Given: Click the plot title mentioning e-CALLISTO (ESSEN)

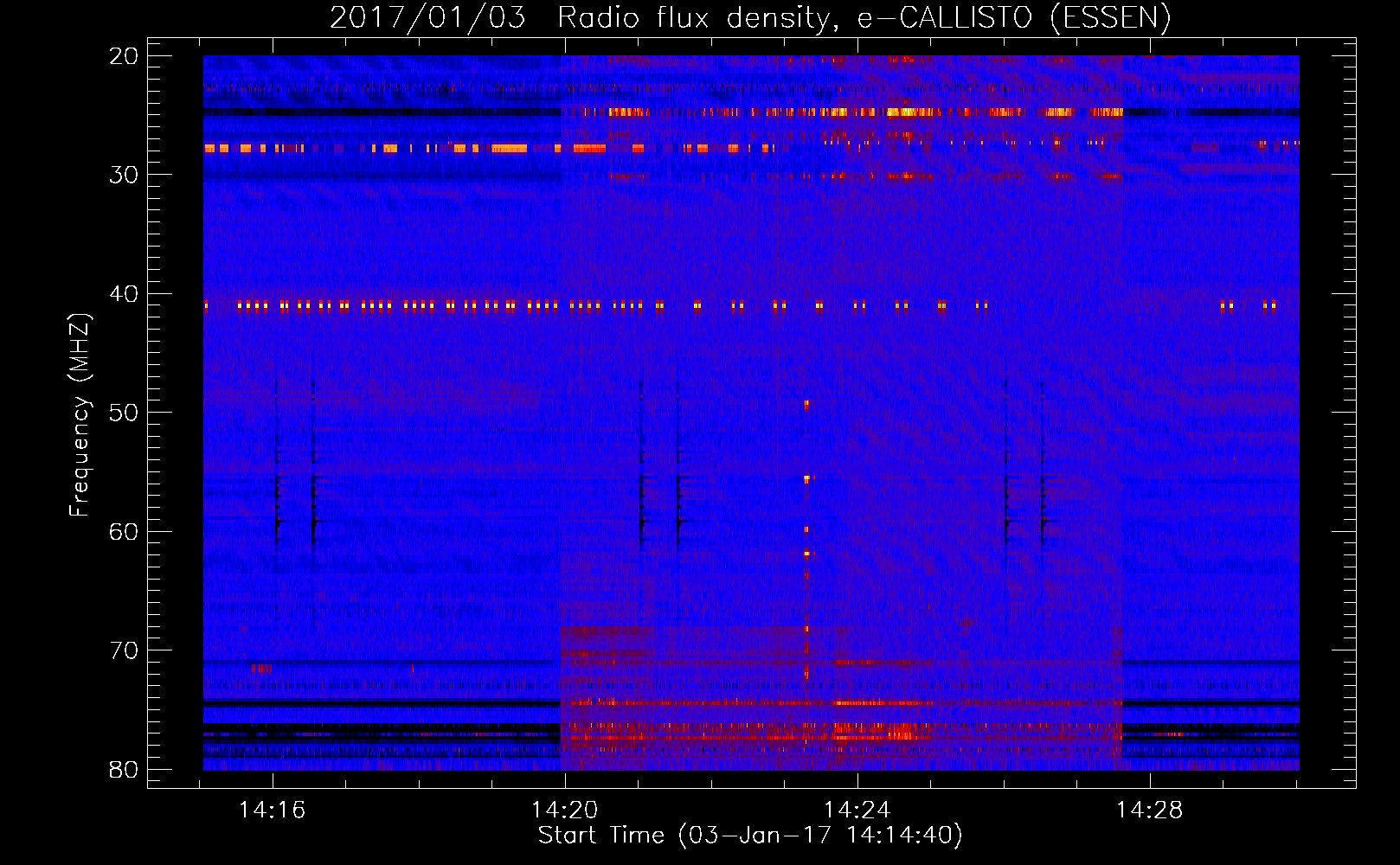Looking at the screenshot, I should click(x=750, y=17).
